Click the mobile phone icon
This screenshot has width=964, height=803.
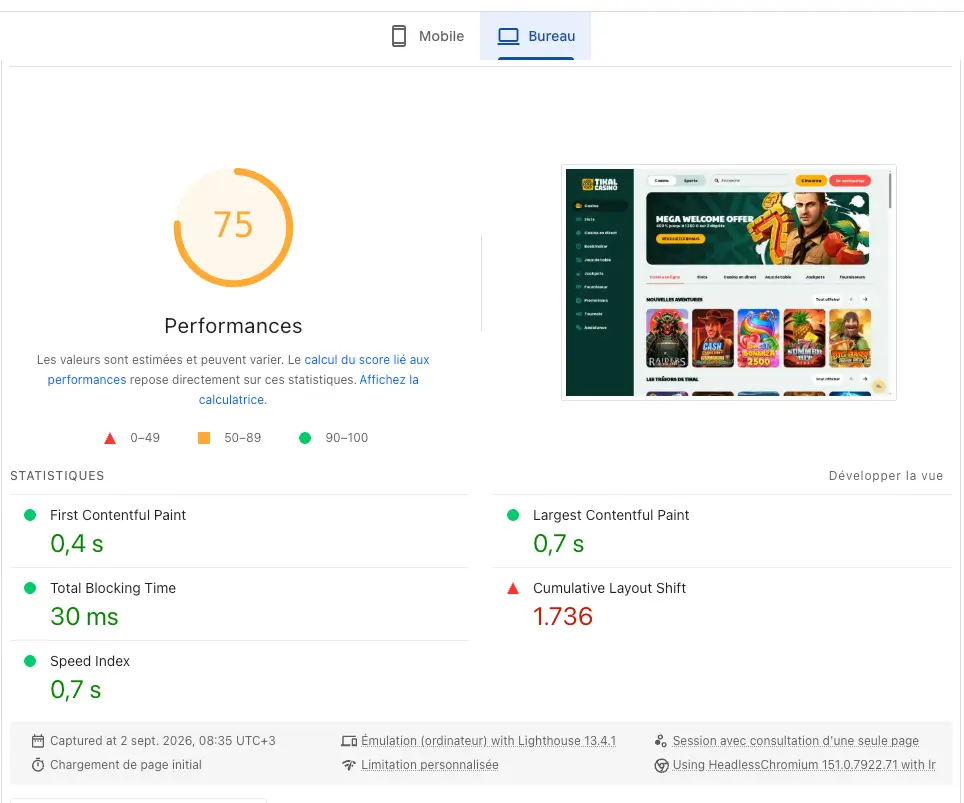click(399, 36)
